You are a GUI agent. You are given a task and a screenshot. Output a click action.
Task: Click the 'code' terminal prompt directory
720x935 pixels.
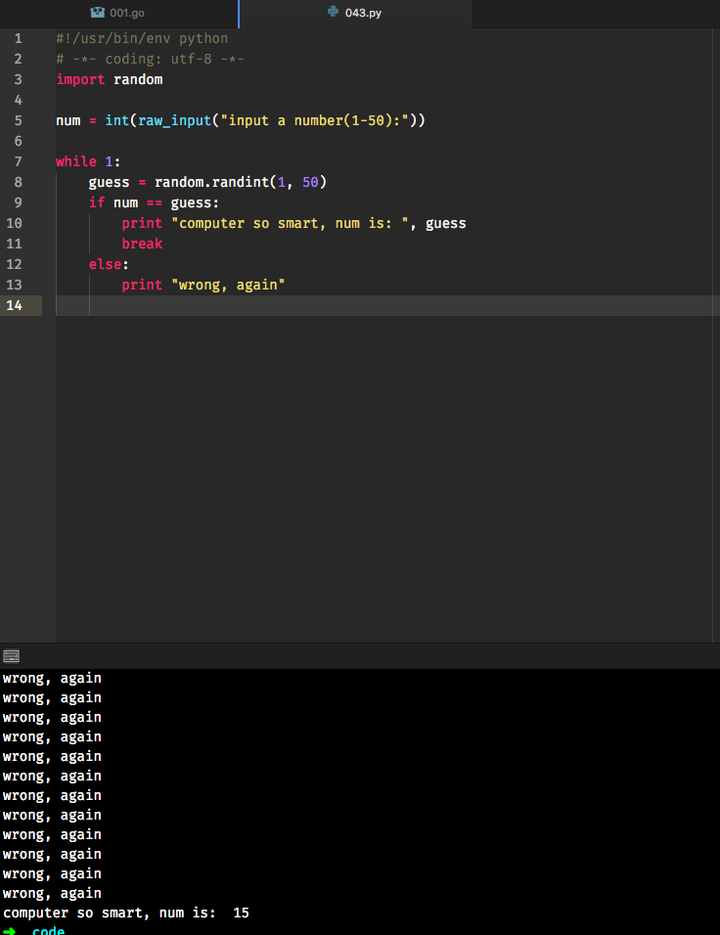[48, 930]
